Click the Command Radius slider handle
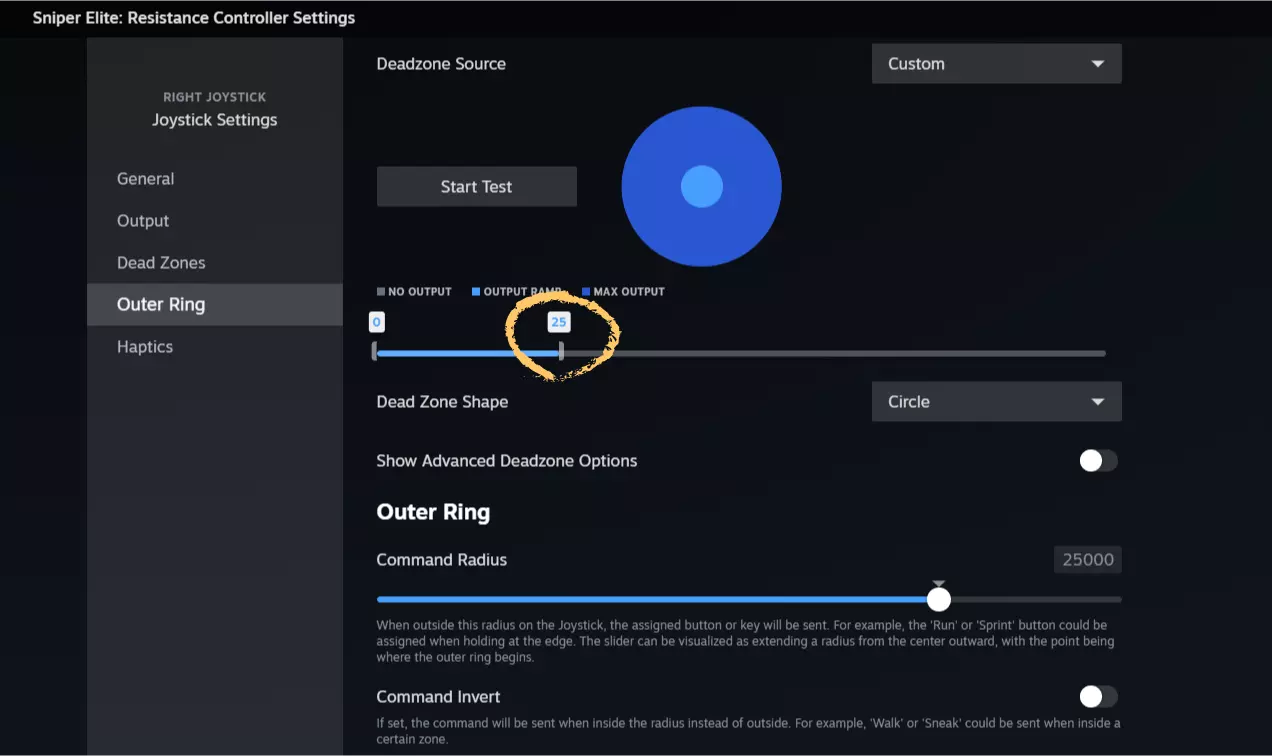 pos(938,599)
